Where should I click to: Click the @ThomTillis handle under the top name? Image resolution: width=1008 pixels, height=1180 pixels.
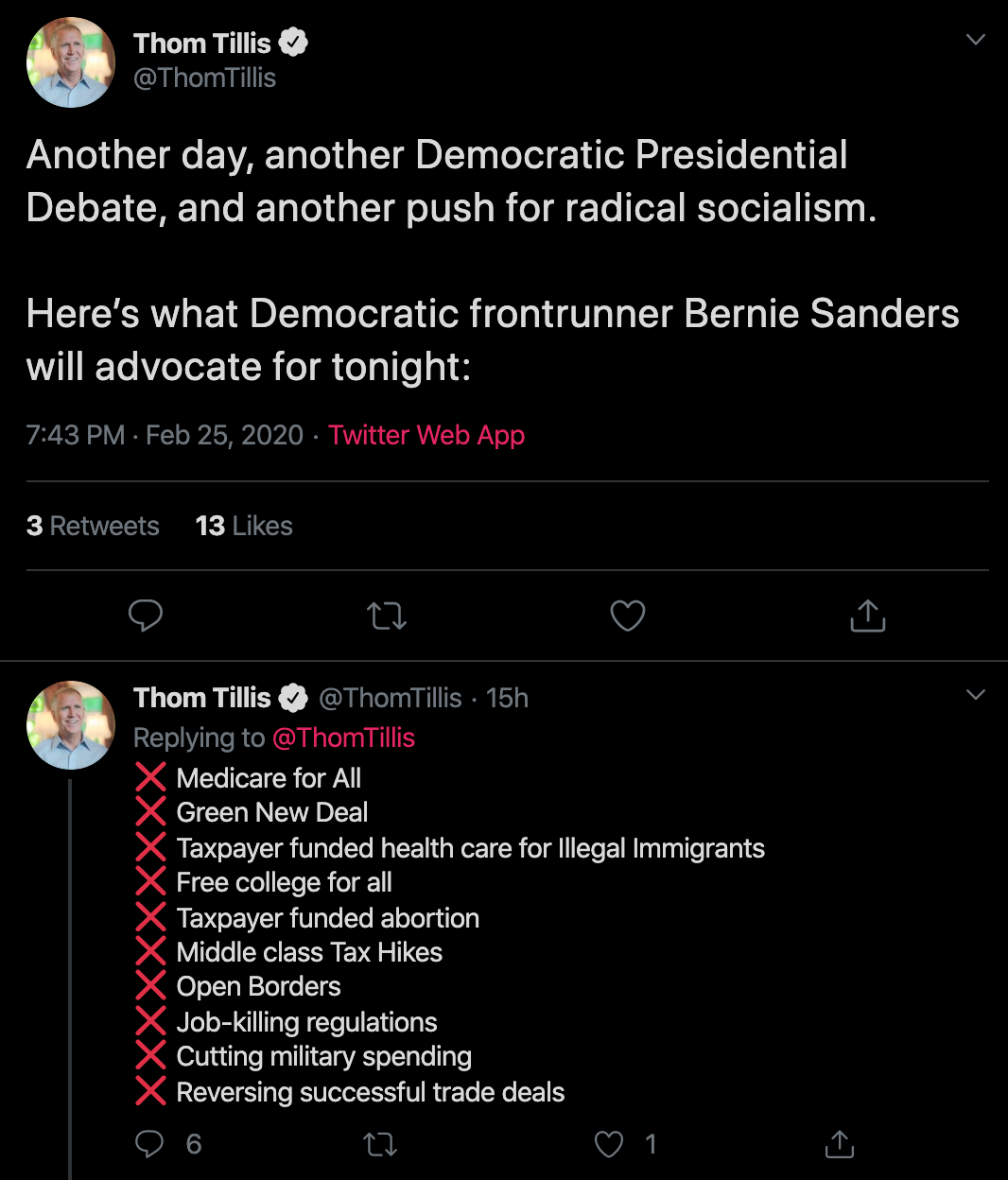coord(204,78)
